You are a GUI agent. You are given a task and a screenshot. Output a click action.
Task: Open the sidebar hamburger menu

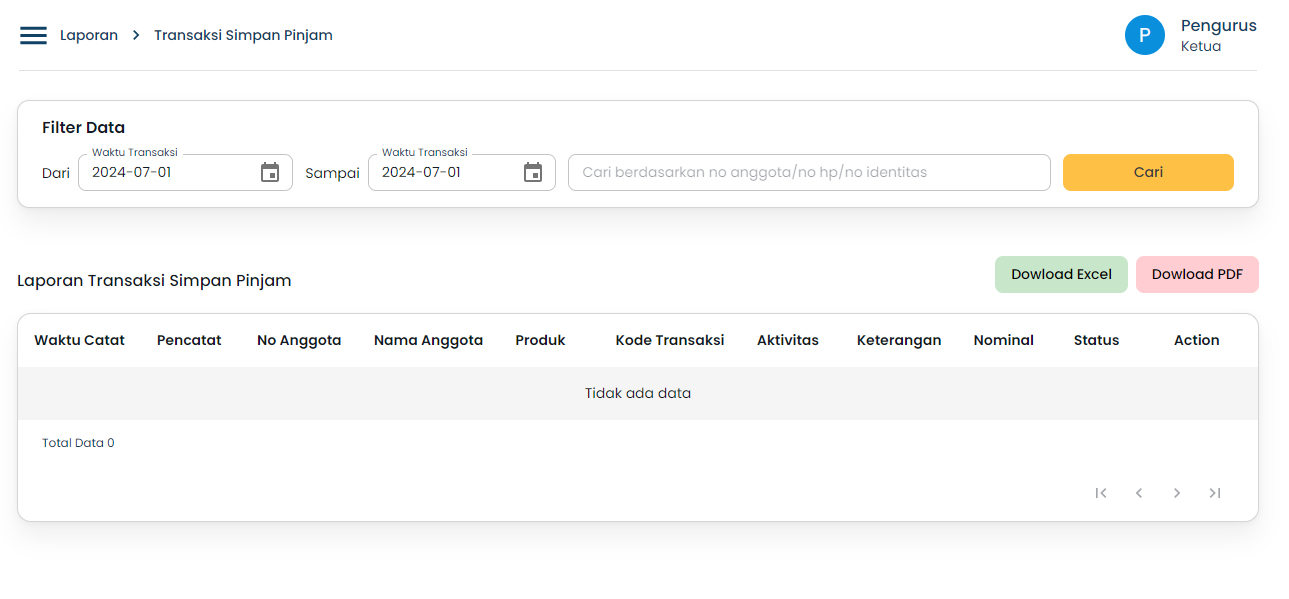click(33, 34)
